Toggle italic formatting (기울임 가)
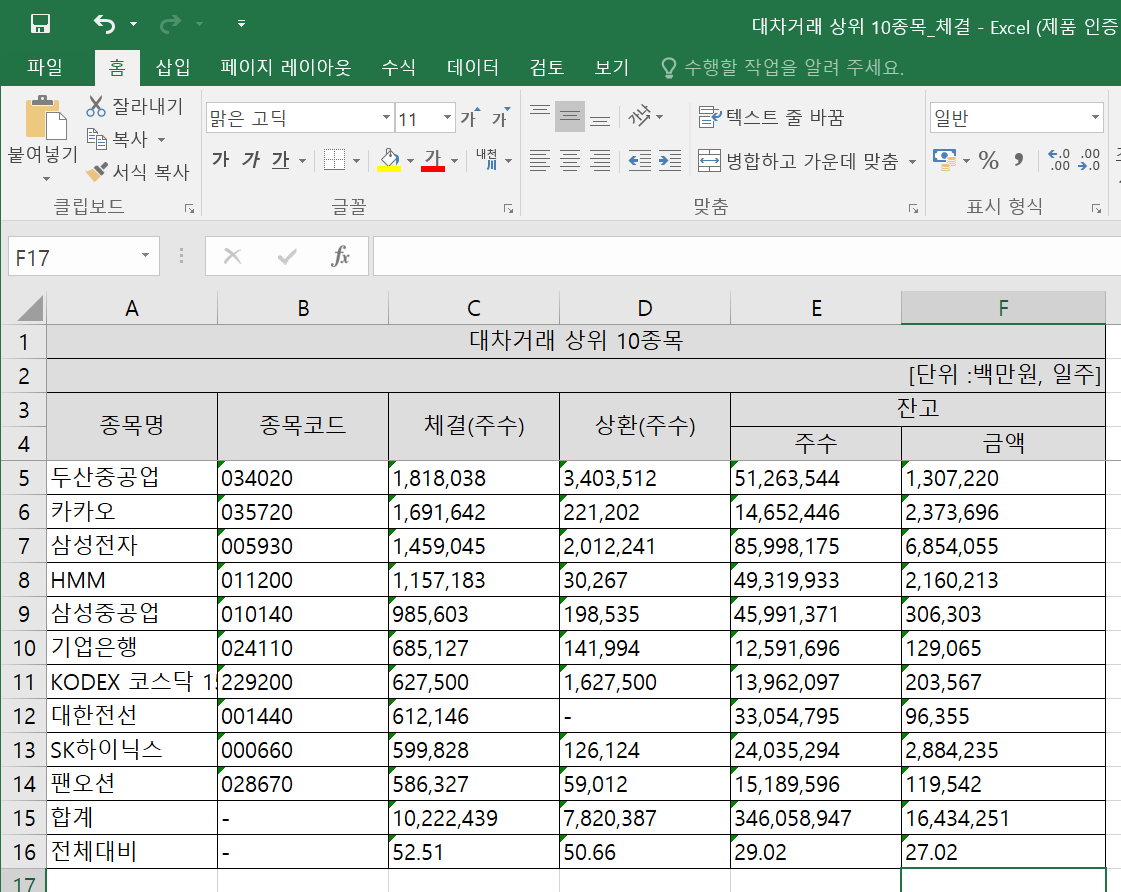 251,160
